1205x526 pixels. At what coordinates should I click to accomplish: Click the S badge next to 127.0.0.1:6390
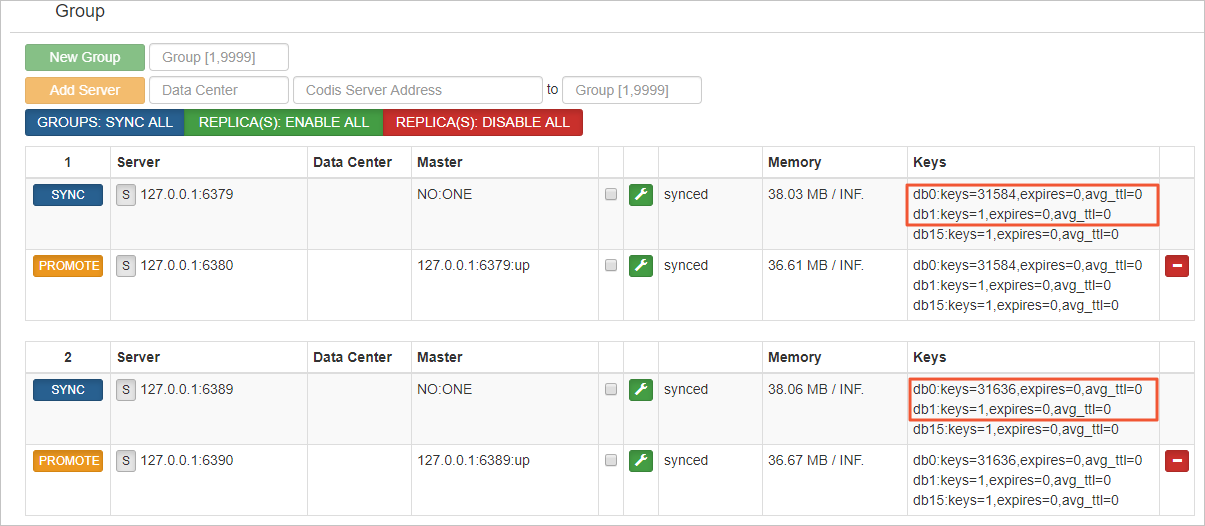coord(126,461)
